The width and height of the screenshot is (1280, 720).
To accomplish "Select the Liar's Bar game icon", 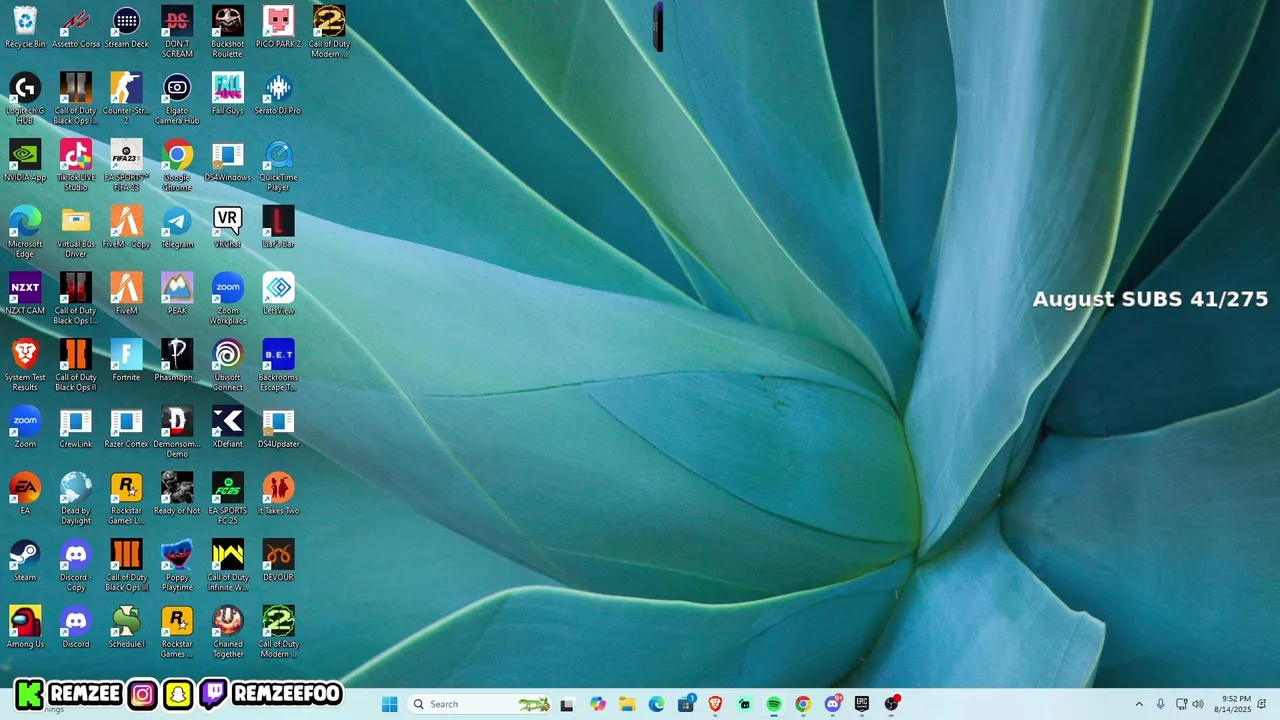I will 278,228.
